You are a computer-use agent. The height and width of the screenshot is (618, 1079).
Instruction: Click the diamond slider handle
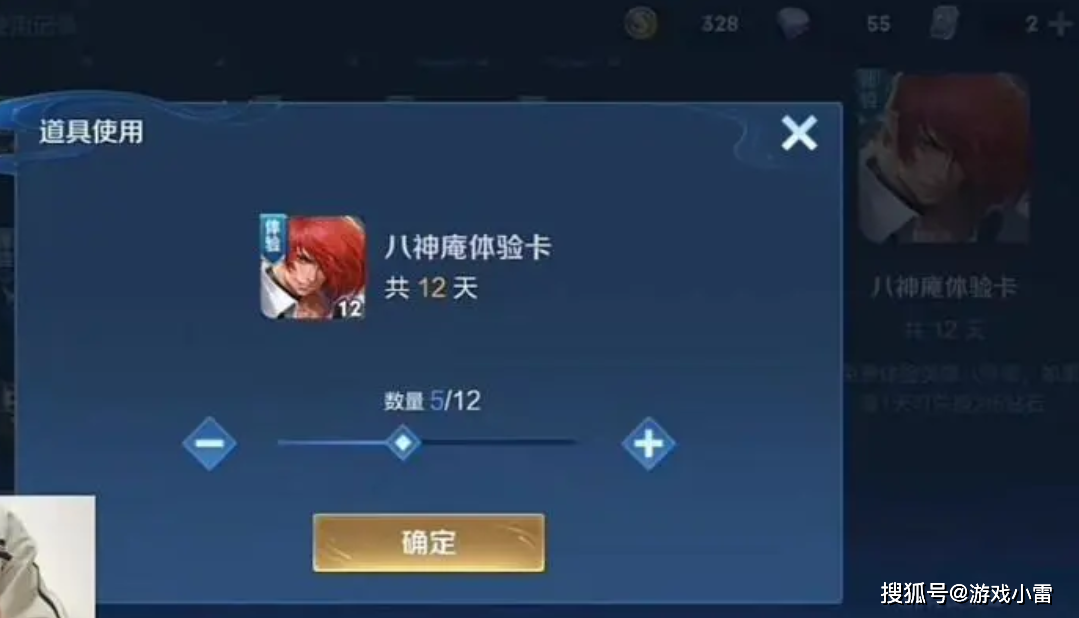click(403, 443)
